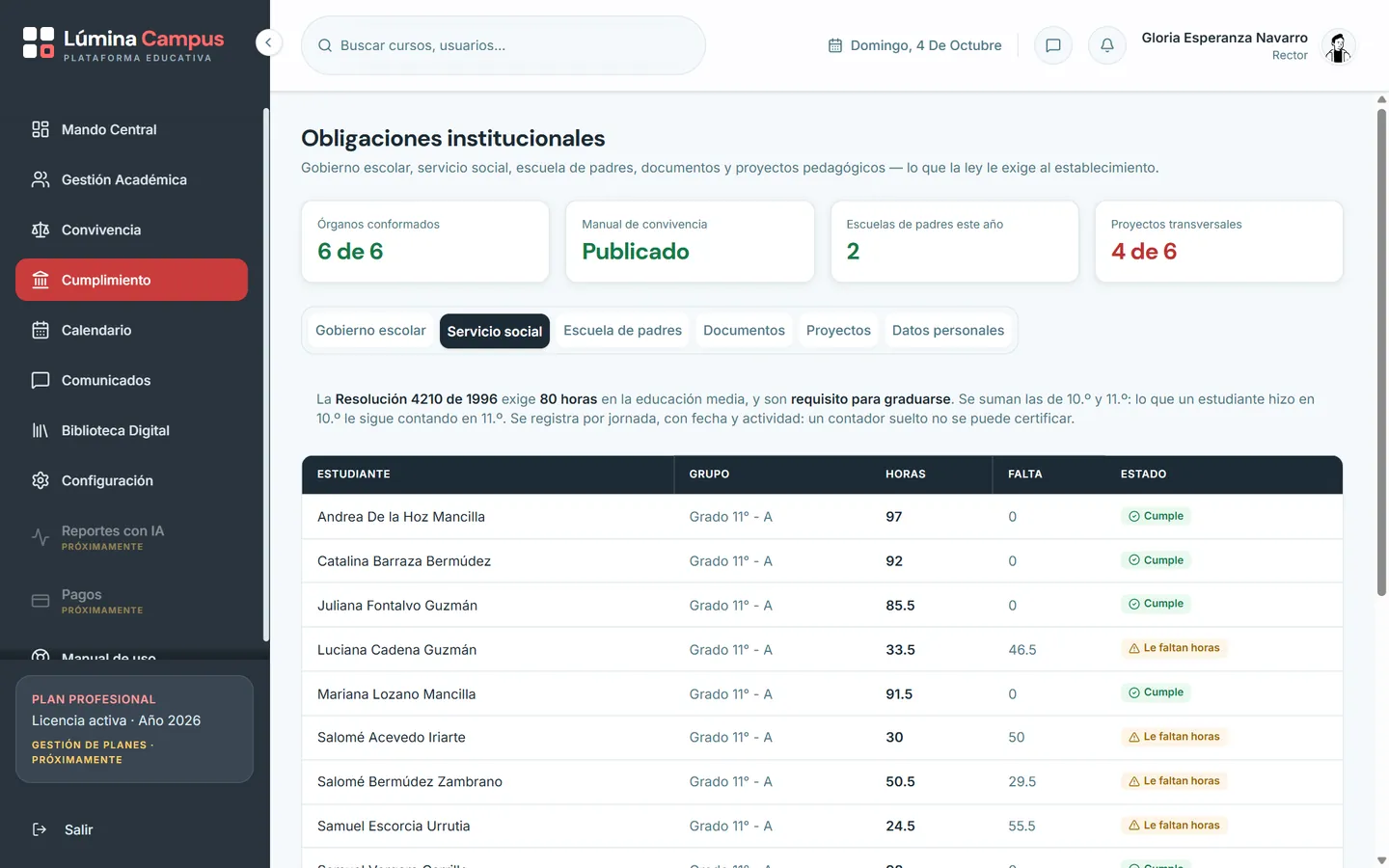Open Comunicados message icon
Image resolution: width=1389 pixels, height=868 pixels.
41,380
